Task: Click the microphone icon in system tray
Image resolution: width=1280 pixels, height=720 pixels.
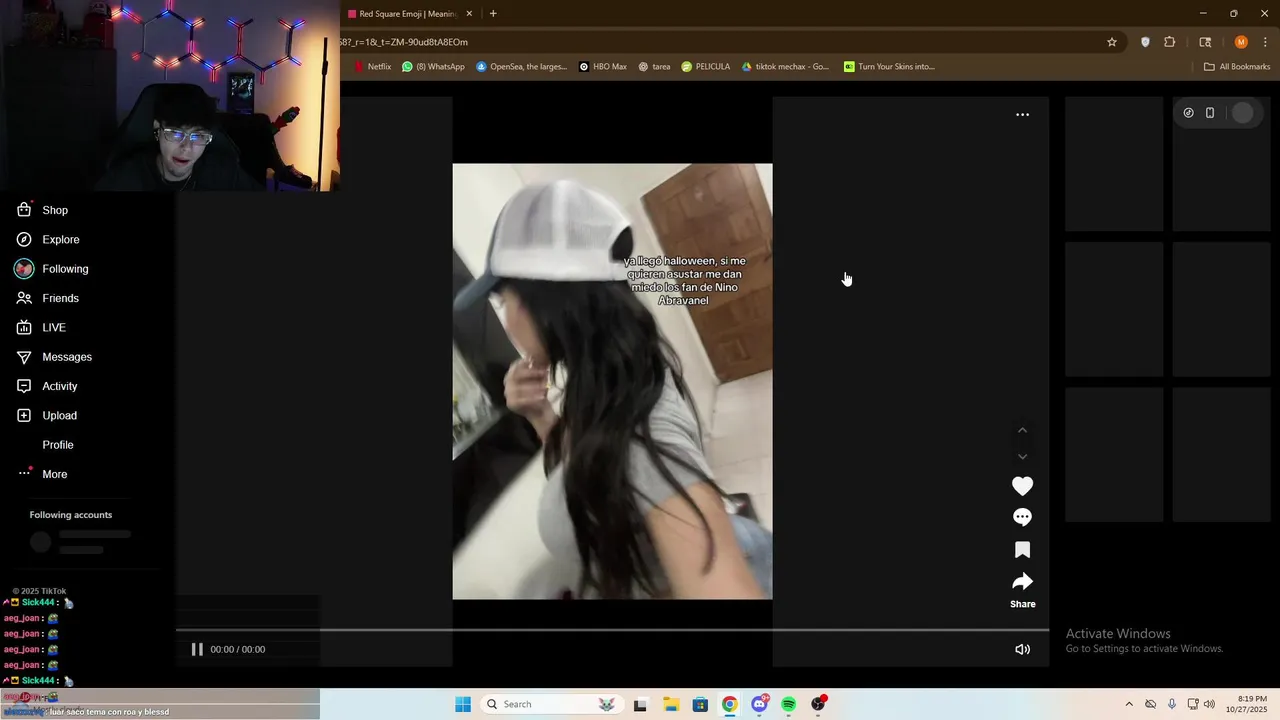Action: [x=1171, y=704]
